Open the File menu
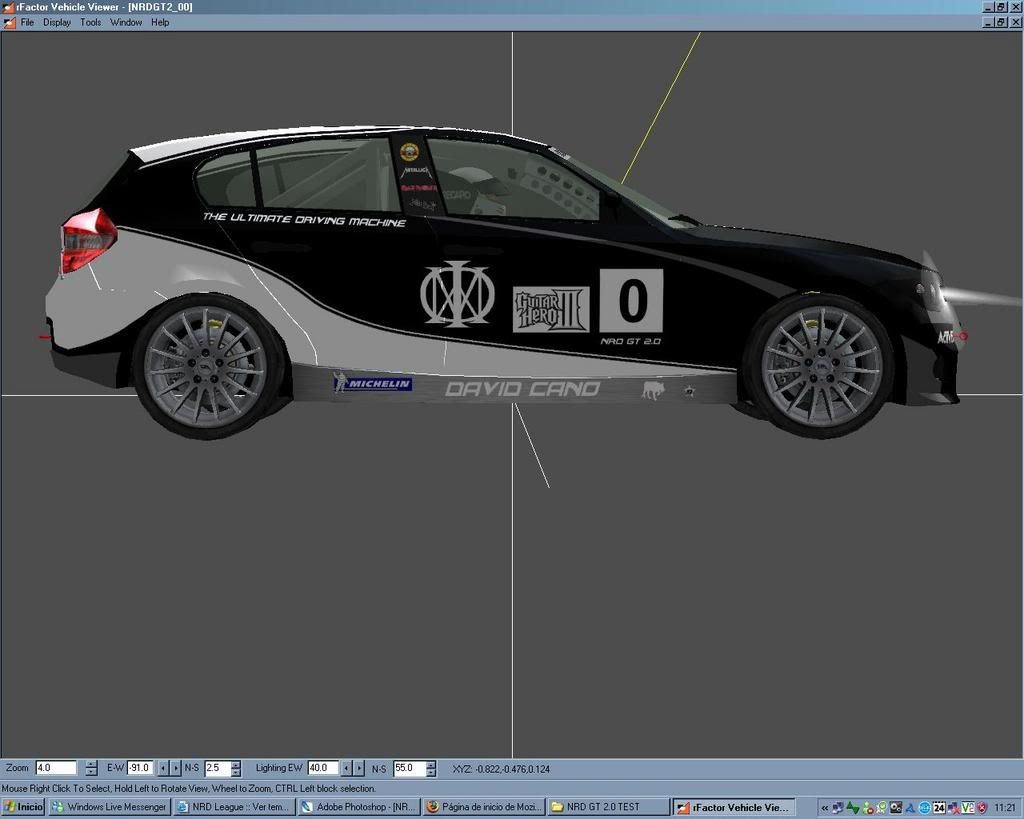1024x819 pixels. (27, 22)
